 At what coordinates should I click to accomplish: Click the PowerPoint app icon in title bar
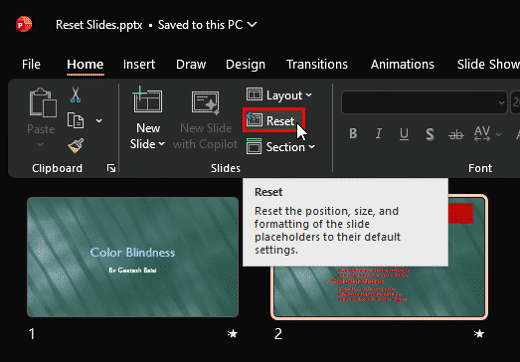pyautogui.click(x=24, y=24)
